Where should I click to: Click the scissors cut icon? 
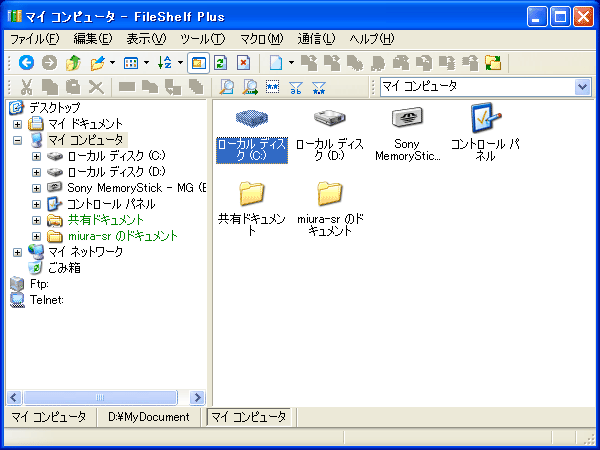(x=26, y=87)
